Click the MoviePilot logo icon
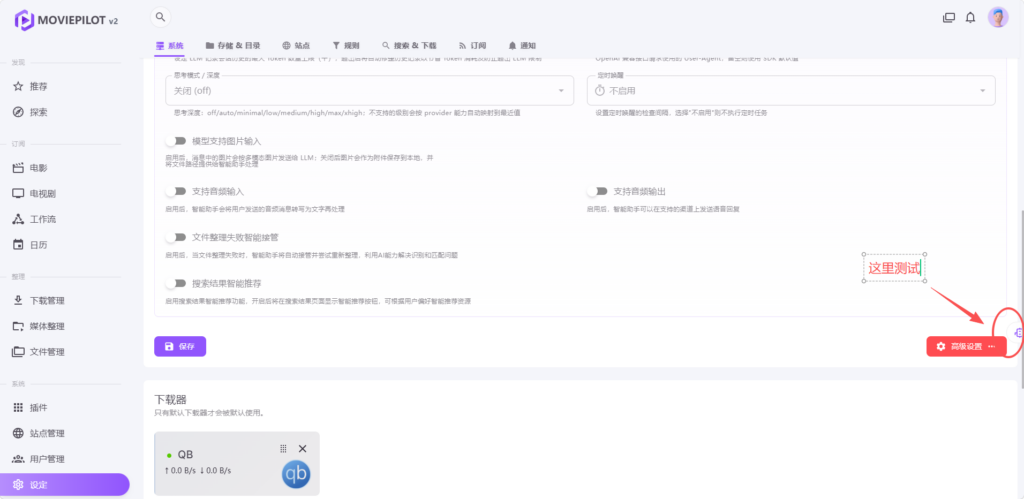Screen dimensions: 1024x499 [24, 20]
